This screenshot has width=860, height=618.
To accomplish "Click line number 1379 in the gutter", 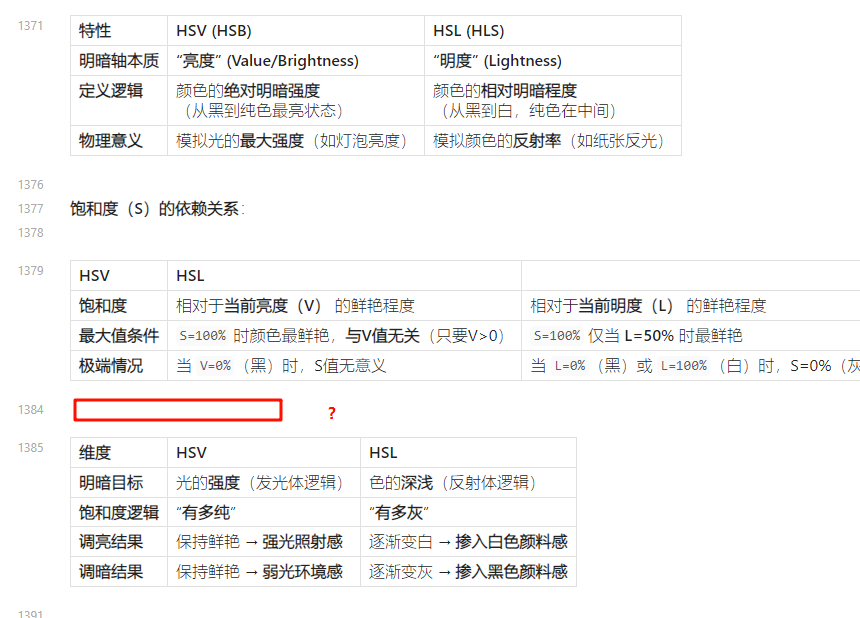I will click(30, 271).
